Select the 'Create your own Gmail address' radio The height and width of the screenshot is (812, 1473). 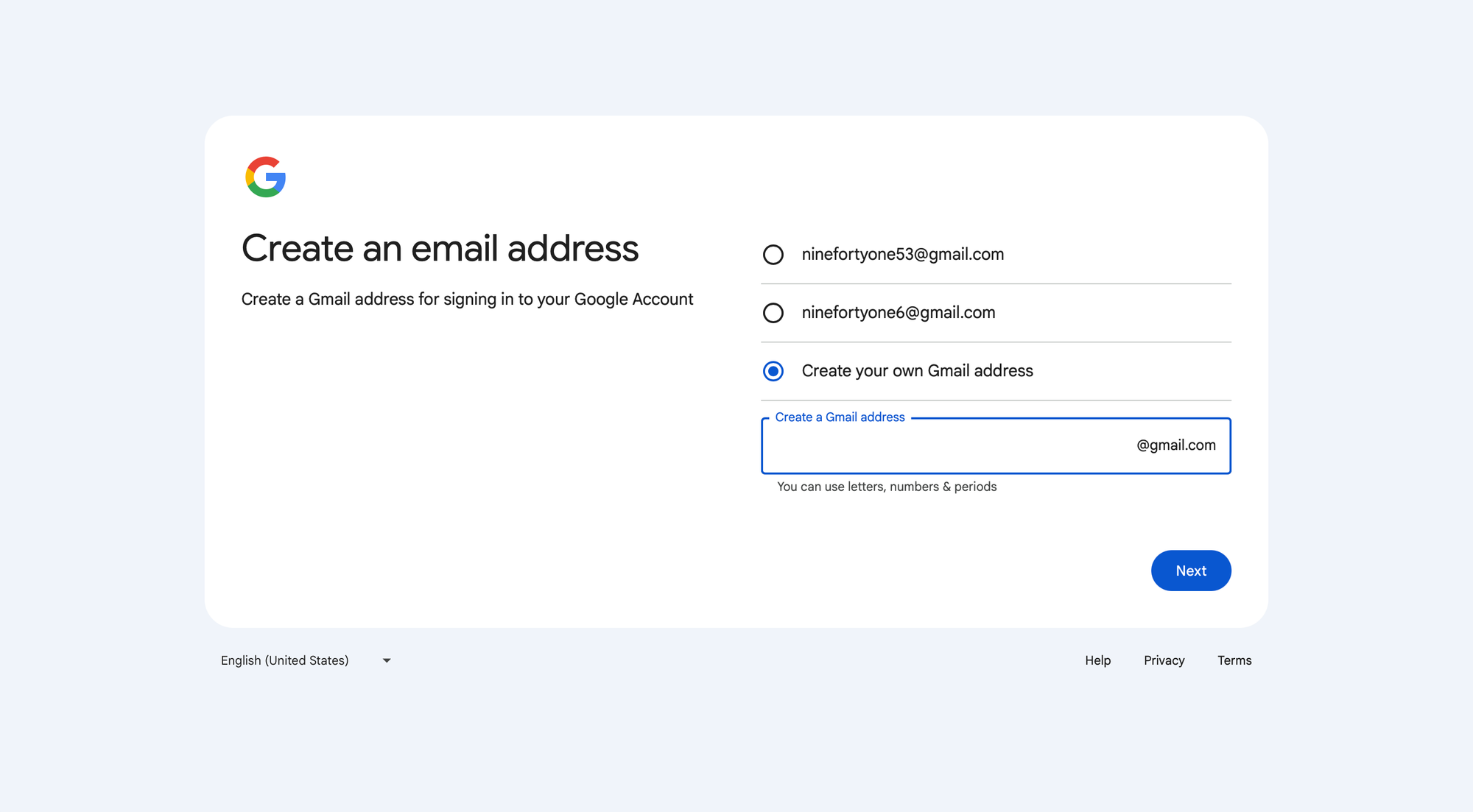tap(773, 371)
